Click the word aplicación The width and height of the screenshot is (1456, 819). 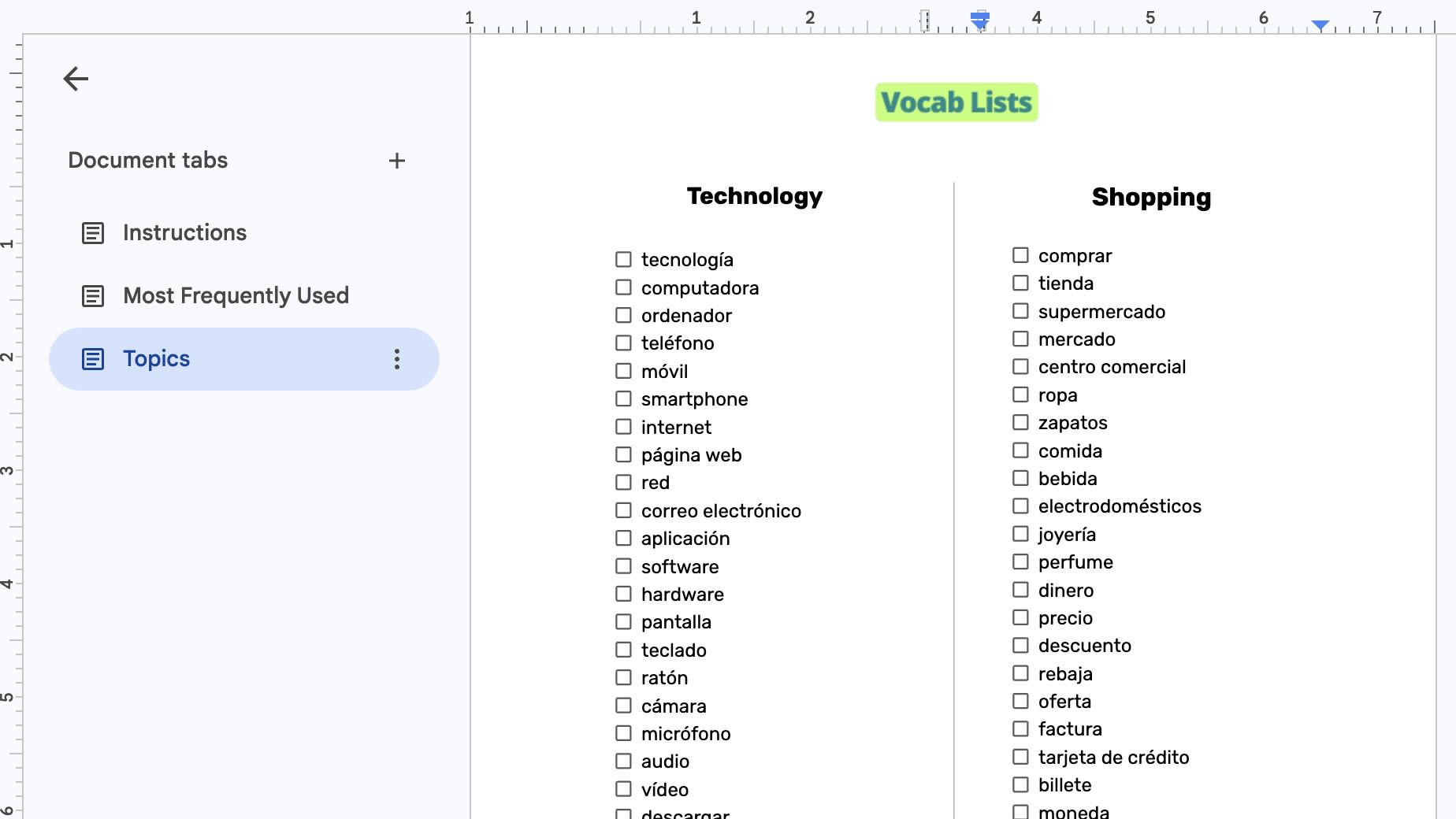click(x=685, y=539)
